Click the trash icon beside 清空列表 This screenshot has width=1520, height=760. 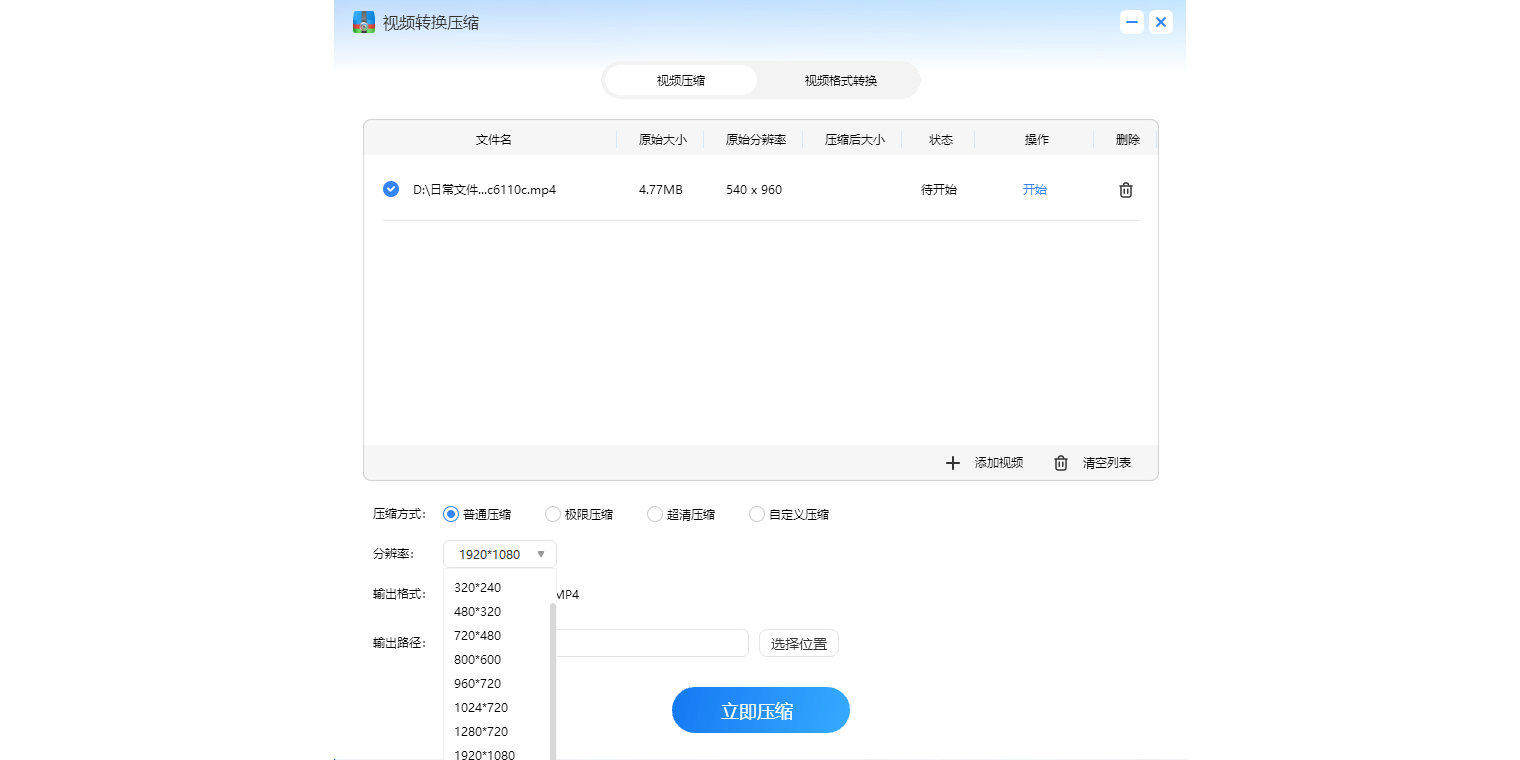pos(1061,463)
